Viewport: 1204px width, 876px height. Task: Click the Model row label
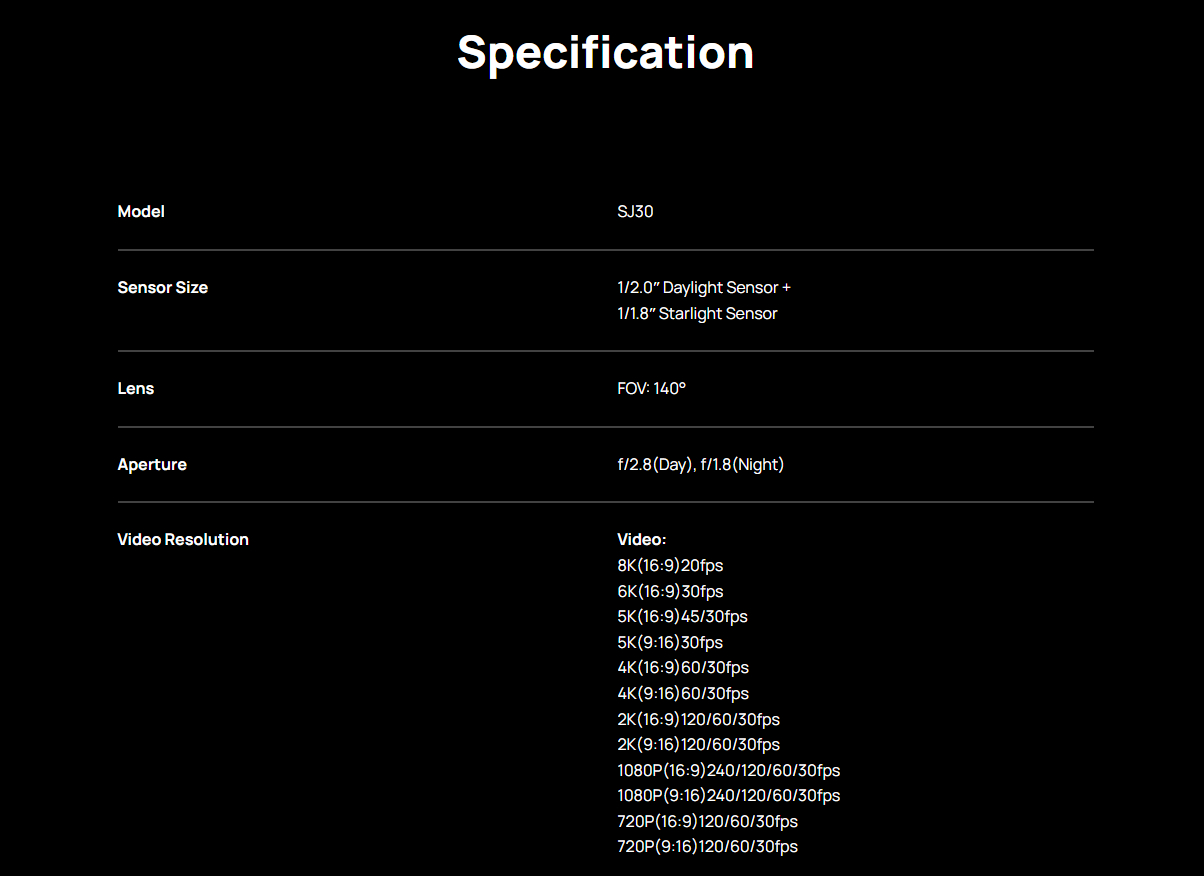click(141, 212)
